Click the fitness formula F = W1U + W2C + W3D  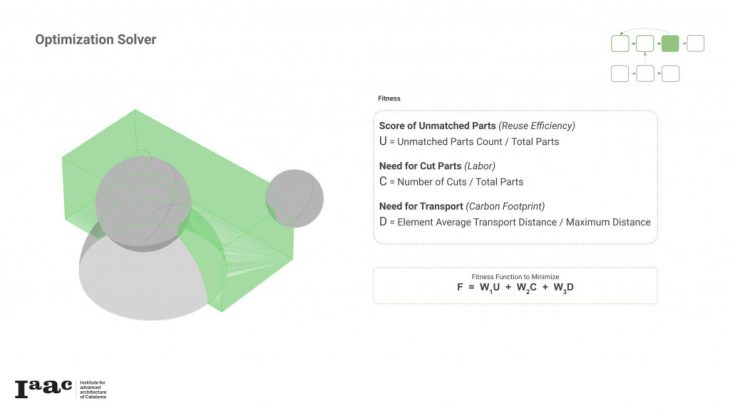click(515, 288)
